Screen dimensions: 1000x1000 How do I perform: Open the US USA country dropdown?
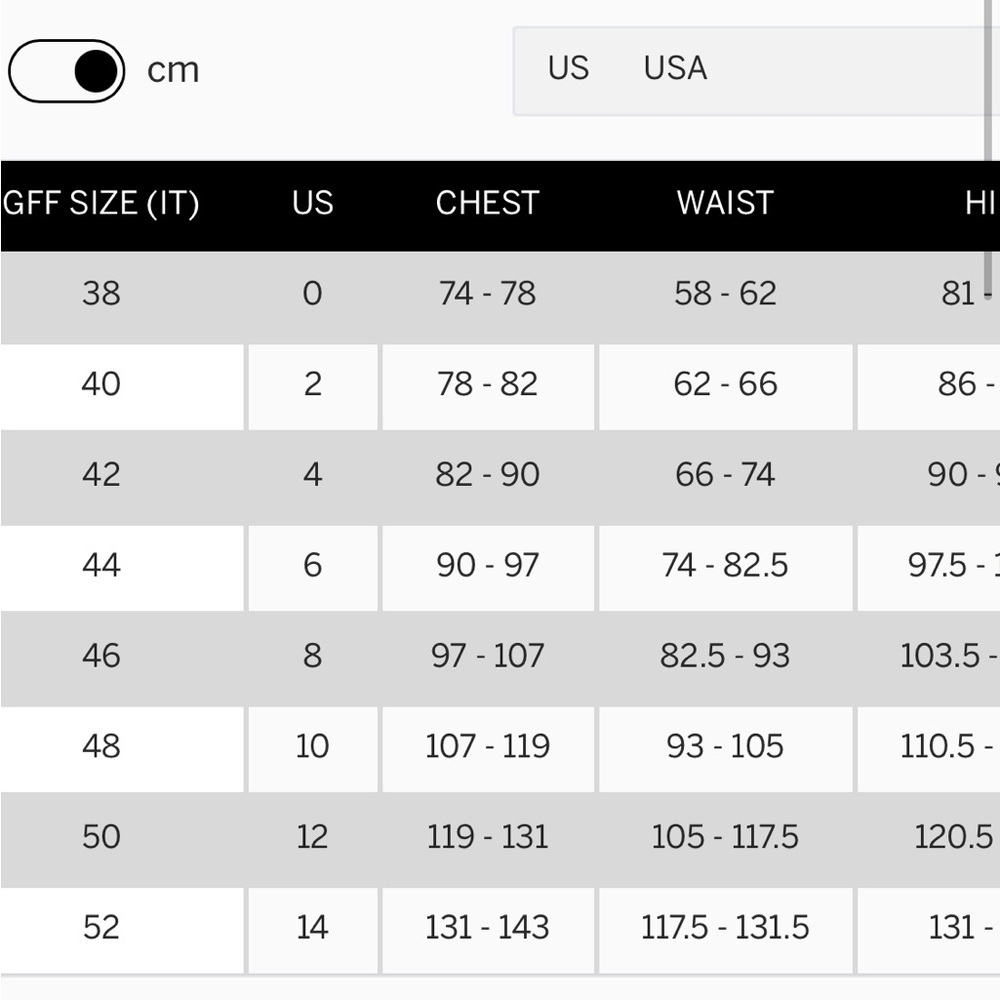tap(755, 70)
